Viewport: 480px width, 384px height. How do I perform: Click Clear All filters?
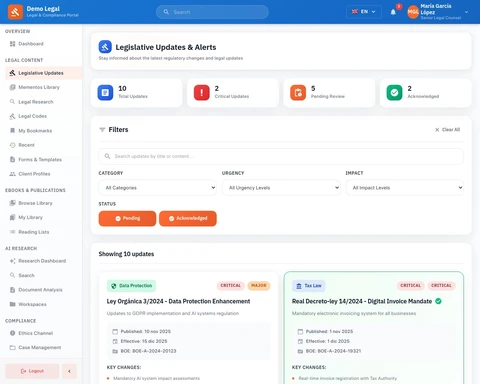(448, 130)
